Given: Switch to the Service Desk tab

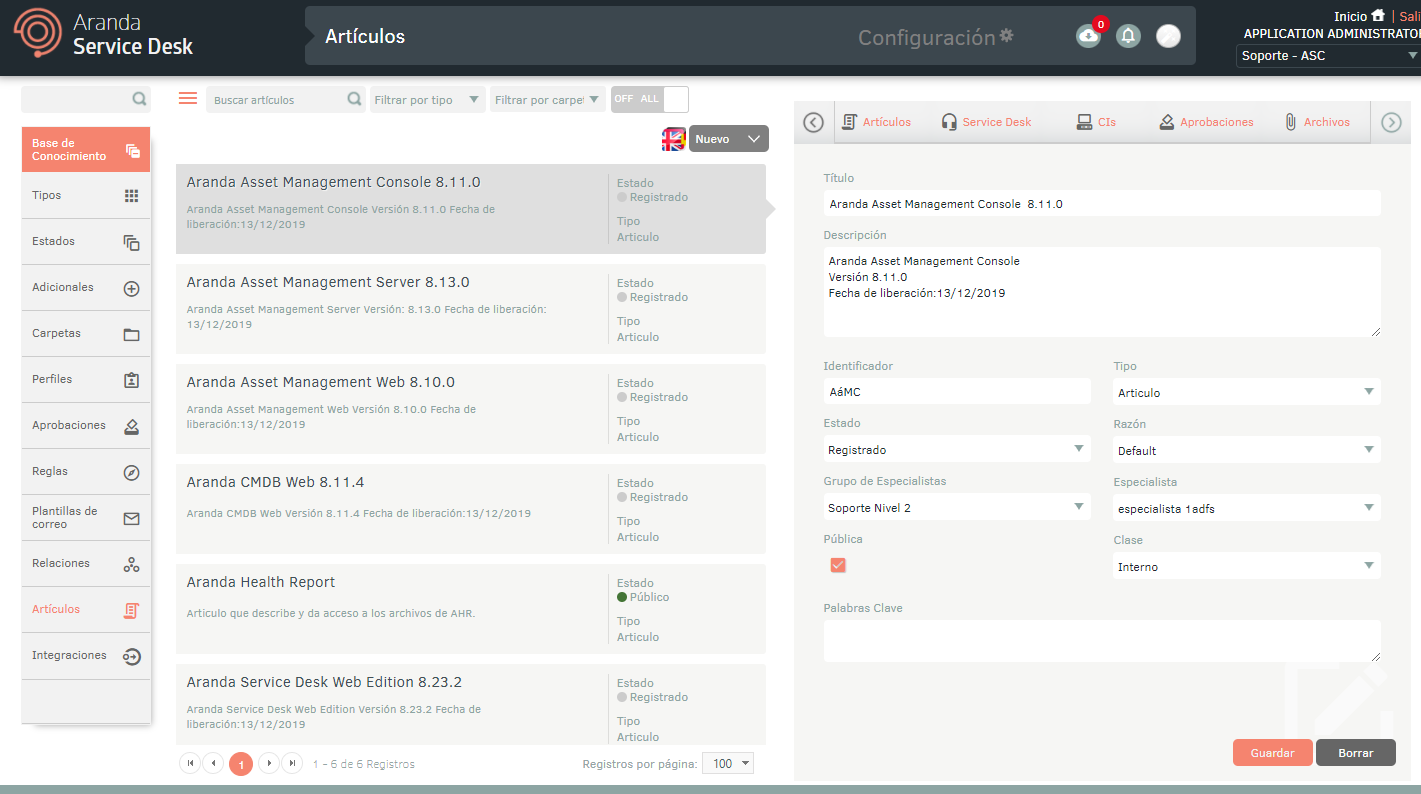Looking at the screenshot, I should click(x=986, y=122).
